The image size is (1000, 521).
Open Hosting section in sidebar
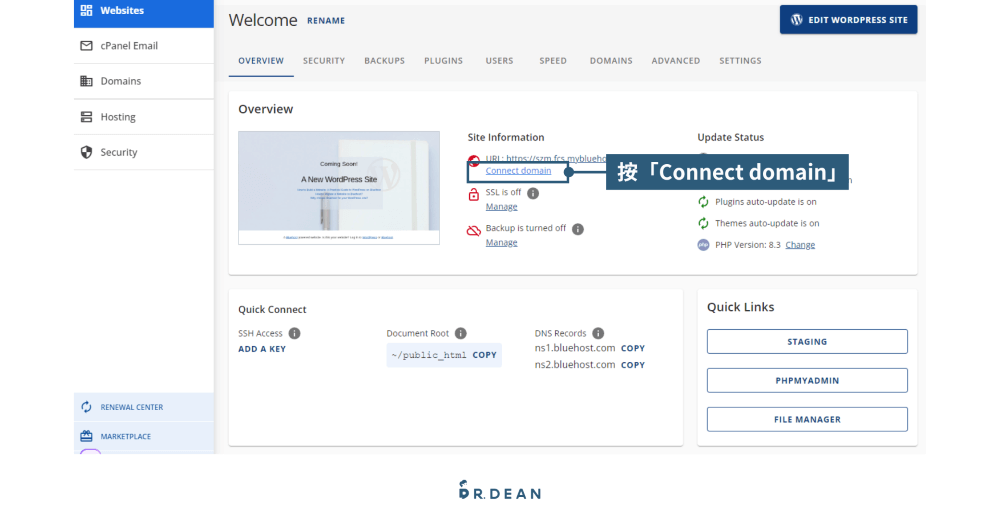117,117
